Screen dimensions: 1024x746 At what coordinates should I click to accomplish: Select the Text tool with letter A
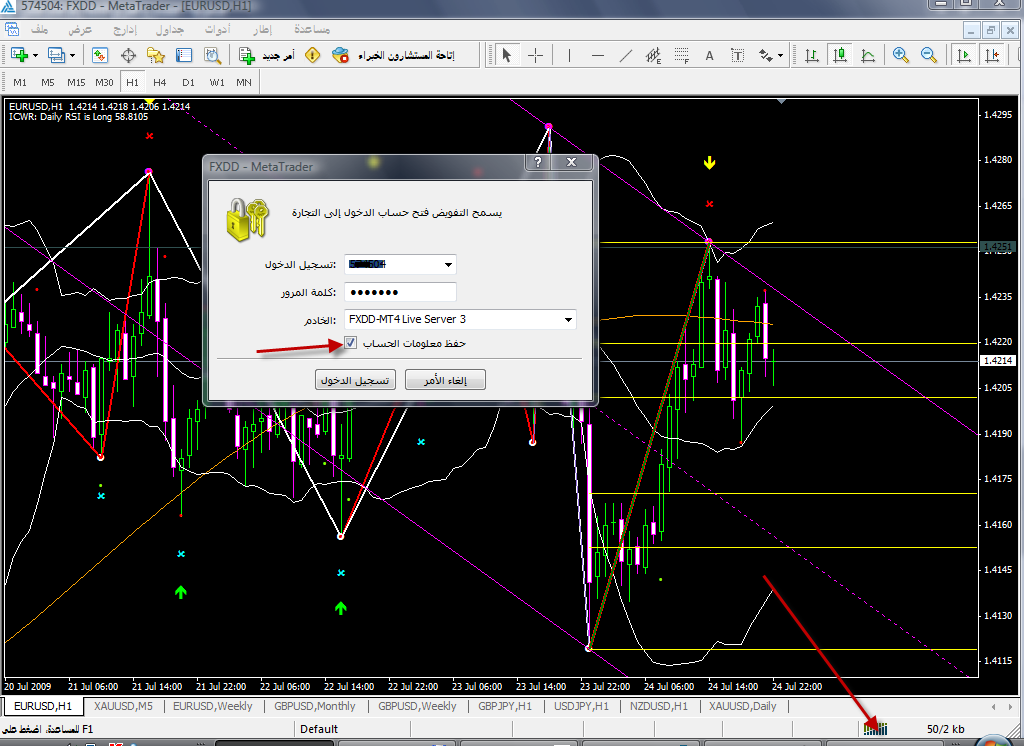(709, 56)
